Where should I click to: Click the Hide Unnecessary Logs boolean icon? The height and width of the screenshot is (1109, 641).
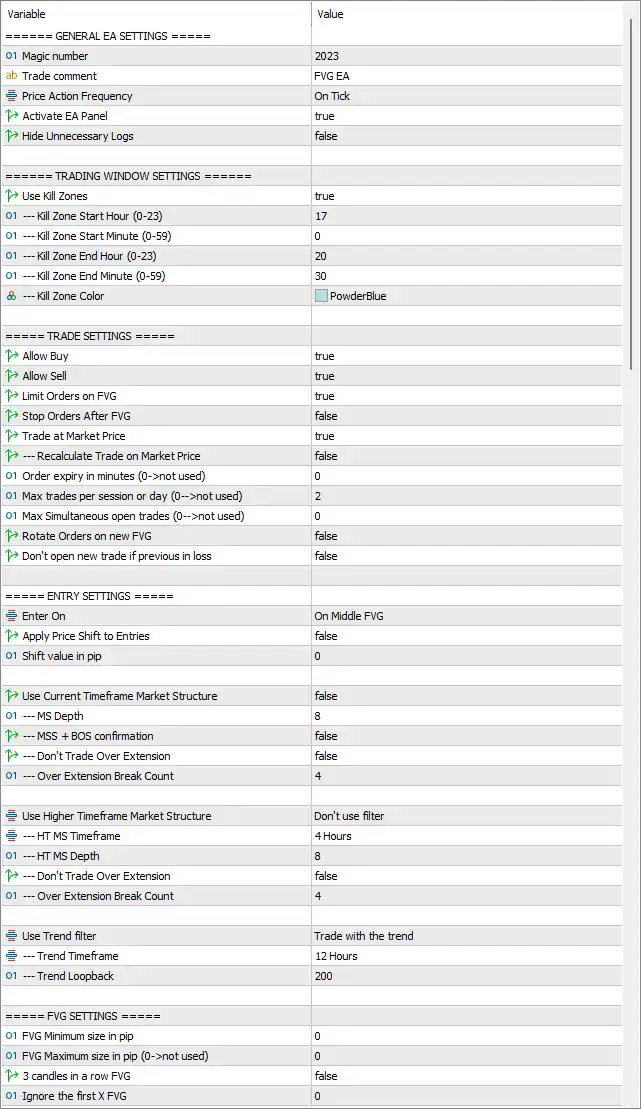click(11, 136)
